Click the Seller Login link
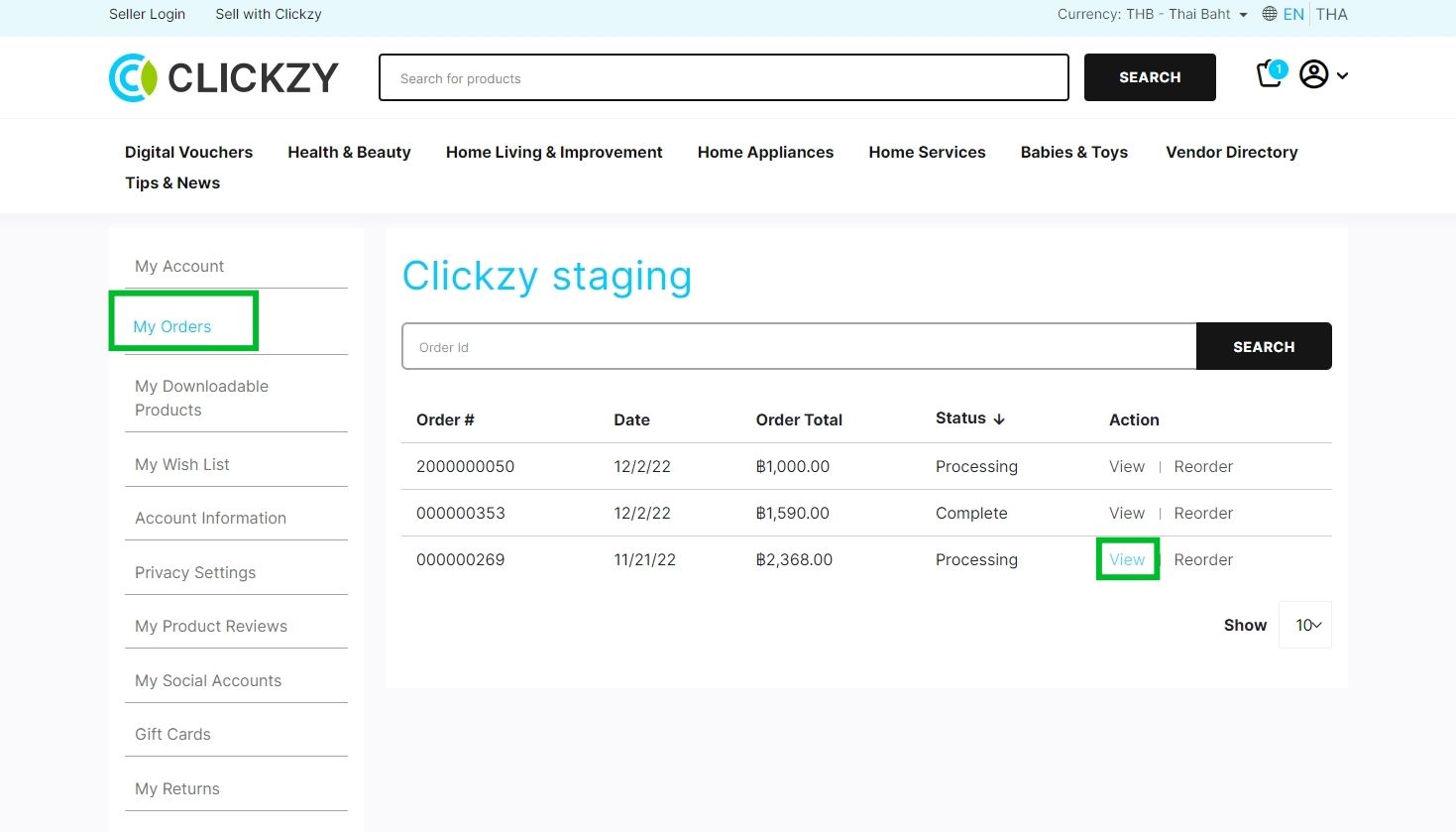Screen dimensions: 1456x832 point(147,14)
